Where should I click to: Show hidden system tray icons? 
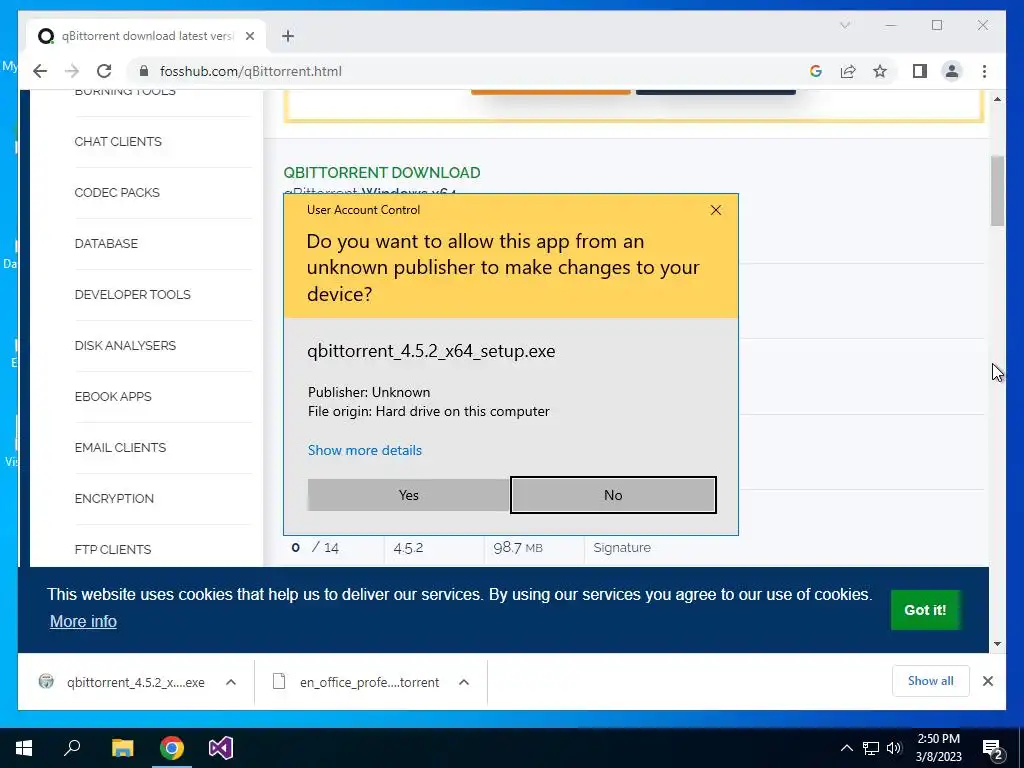pyautogui.click(x=846, y=748)
